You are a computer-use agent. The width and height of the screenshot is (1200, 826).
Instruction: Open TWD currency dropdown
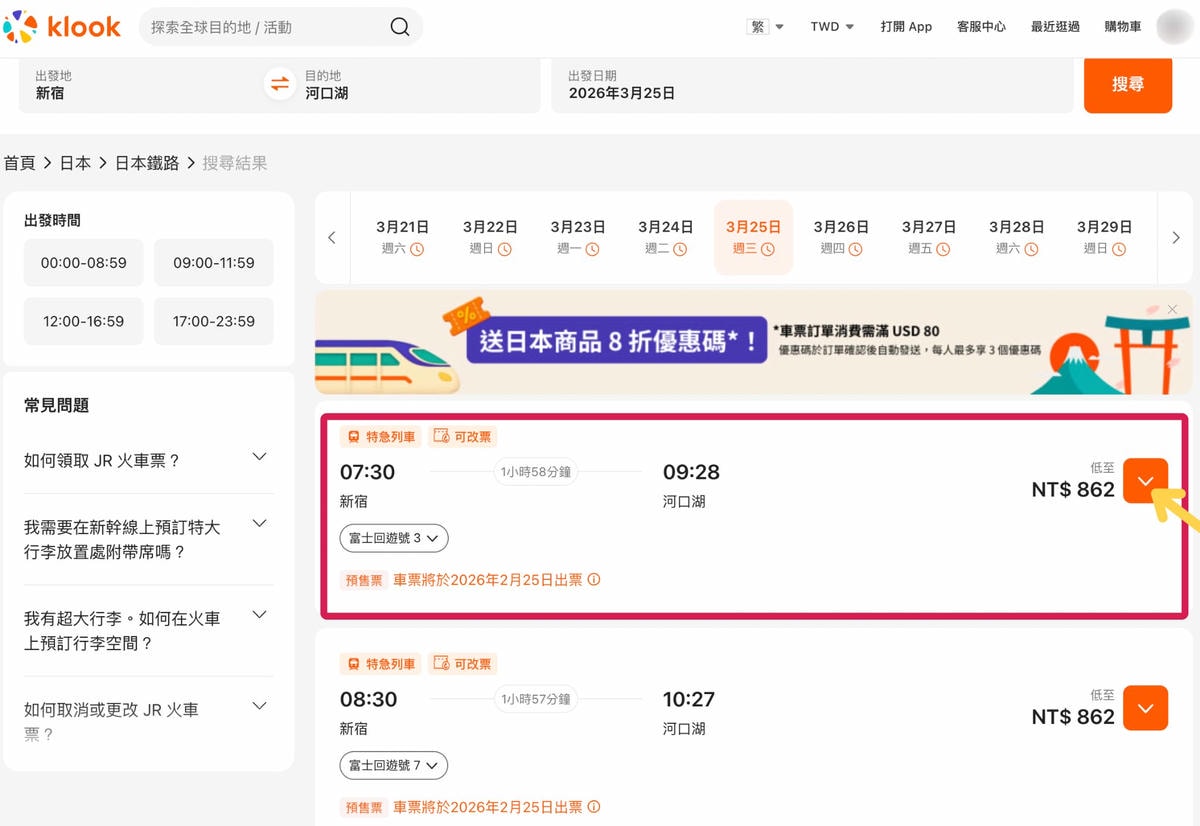point(832,27)
